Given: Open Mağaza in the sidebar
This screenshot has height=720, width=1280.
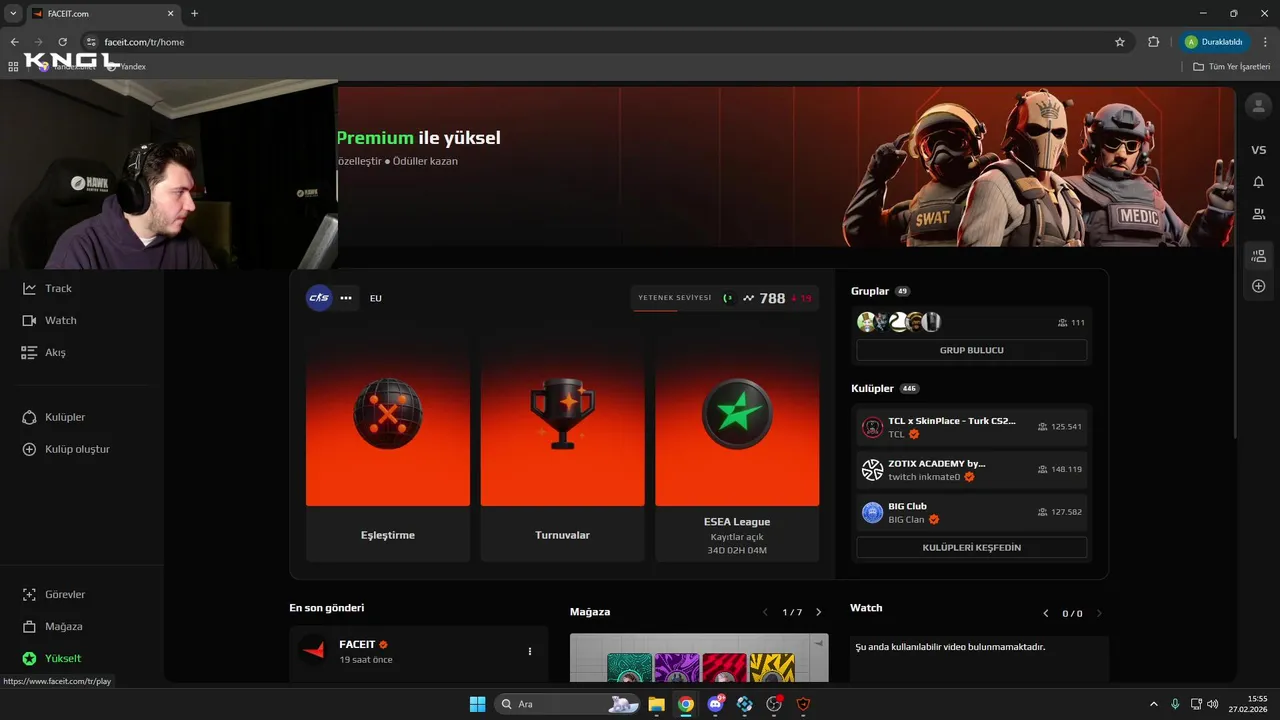Looking at the screenshot, I should (x=52, y=626).
